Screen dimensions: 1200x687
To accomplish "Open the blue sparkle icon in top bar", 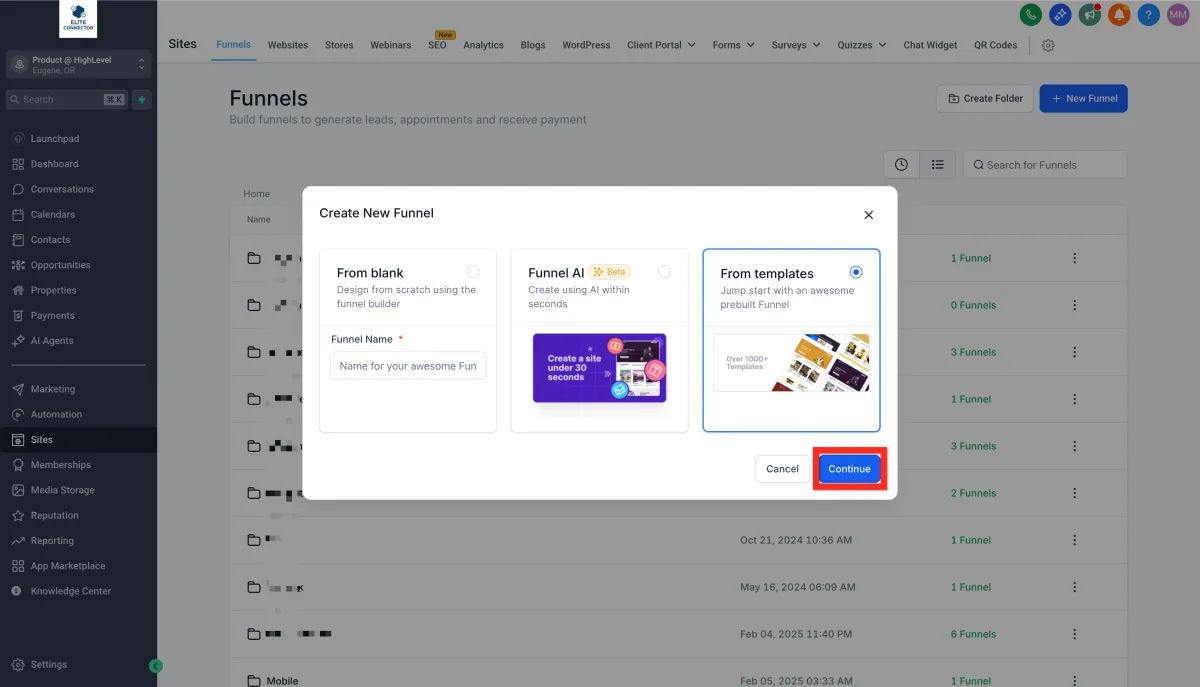I will (x=1060, y=15).
